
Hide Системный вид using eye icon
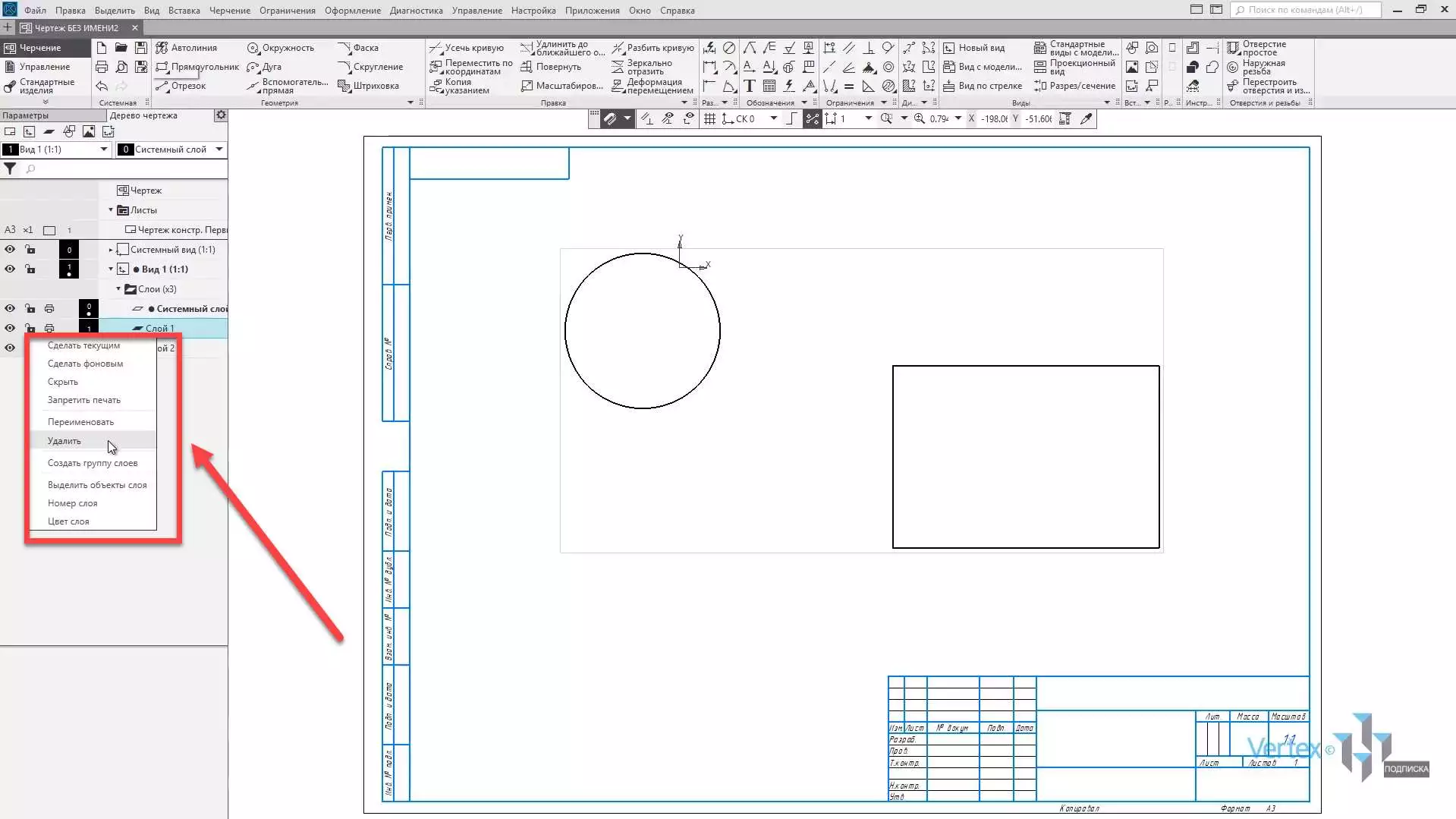pyautogui.click(x=10, y=250)
